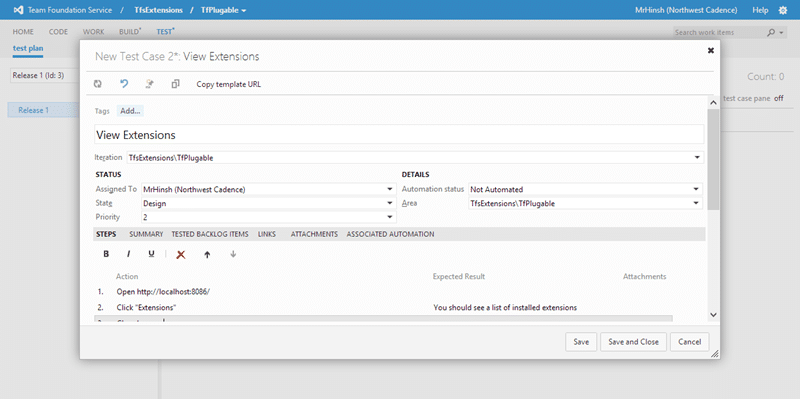The image size is (800, 399).
Task: Click the search magnifier icon
Action: pos(771,32)
